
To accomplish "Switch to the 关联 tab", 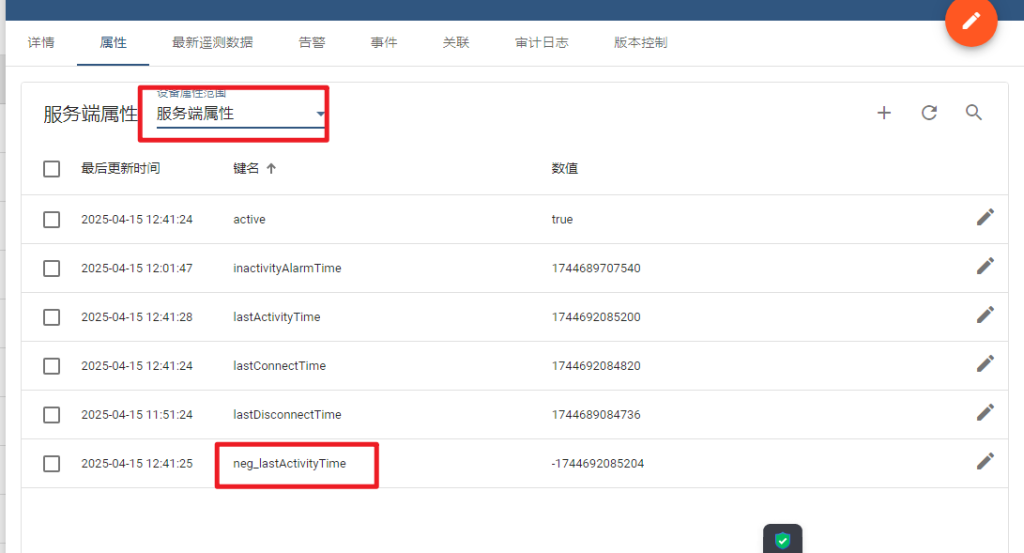I will tap(456, 42).
